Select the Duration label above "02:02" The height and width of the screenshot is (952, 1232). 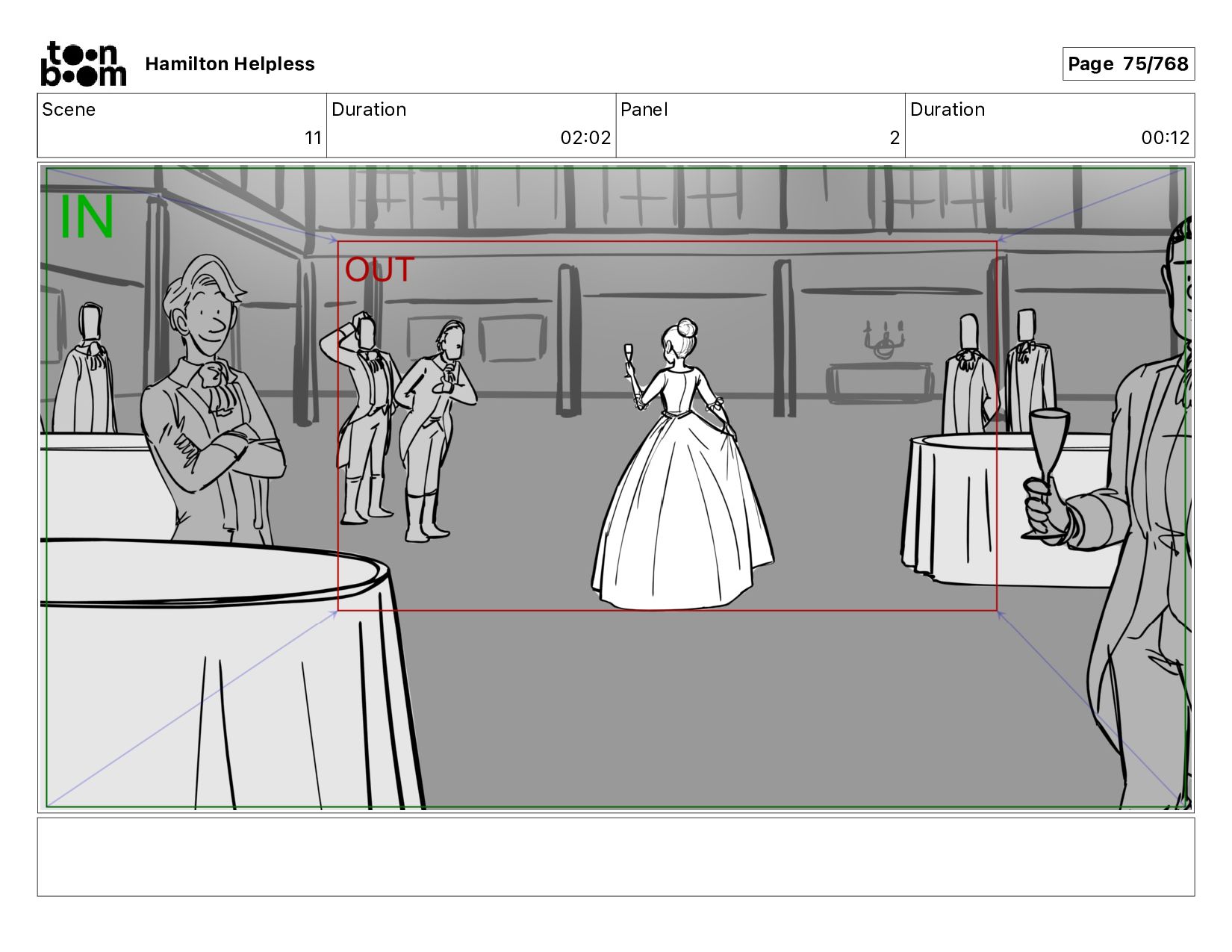pyautogui.click(x=369, y=110)
